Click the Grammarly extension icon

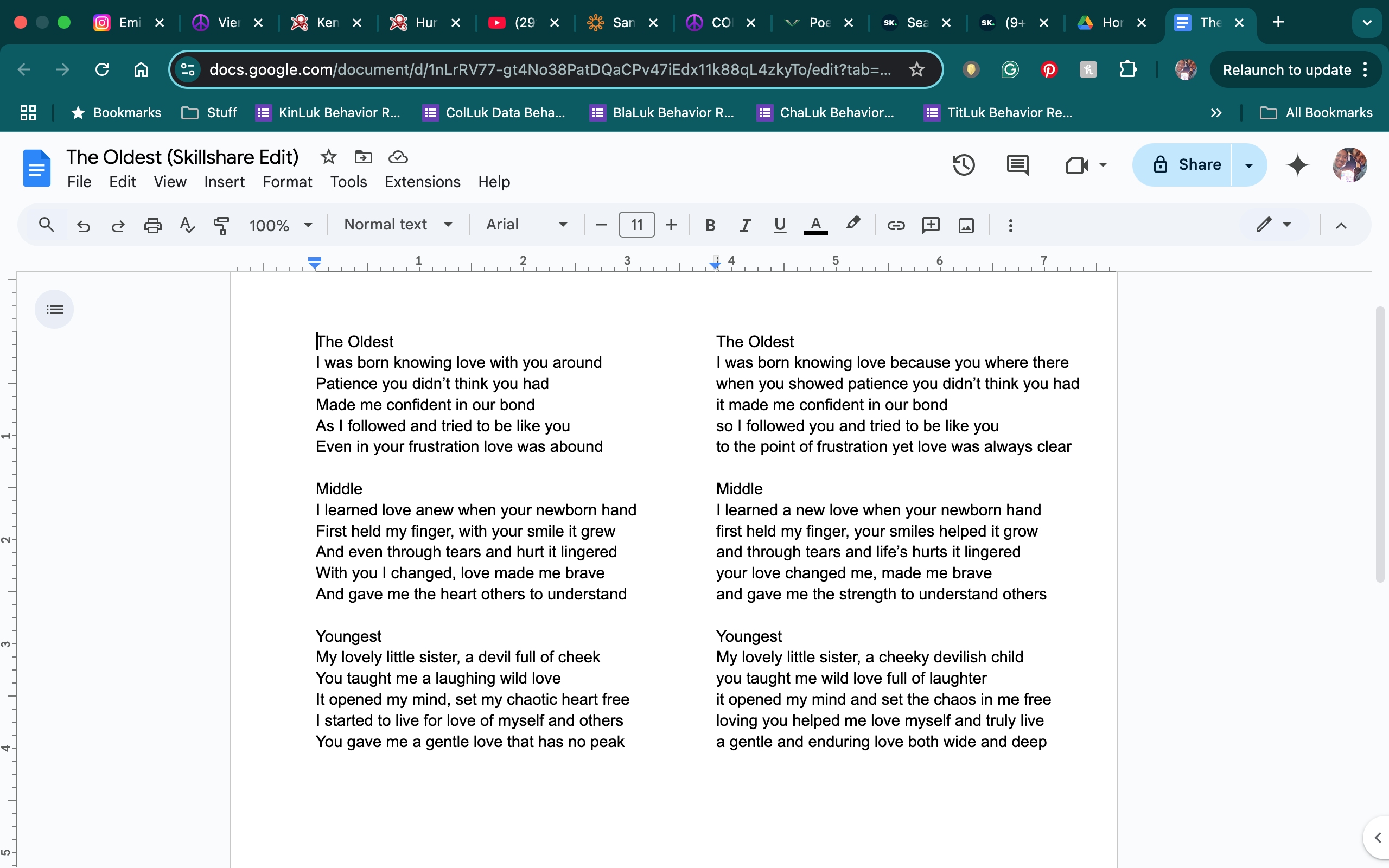(1010, 70)
